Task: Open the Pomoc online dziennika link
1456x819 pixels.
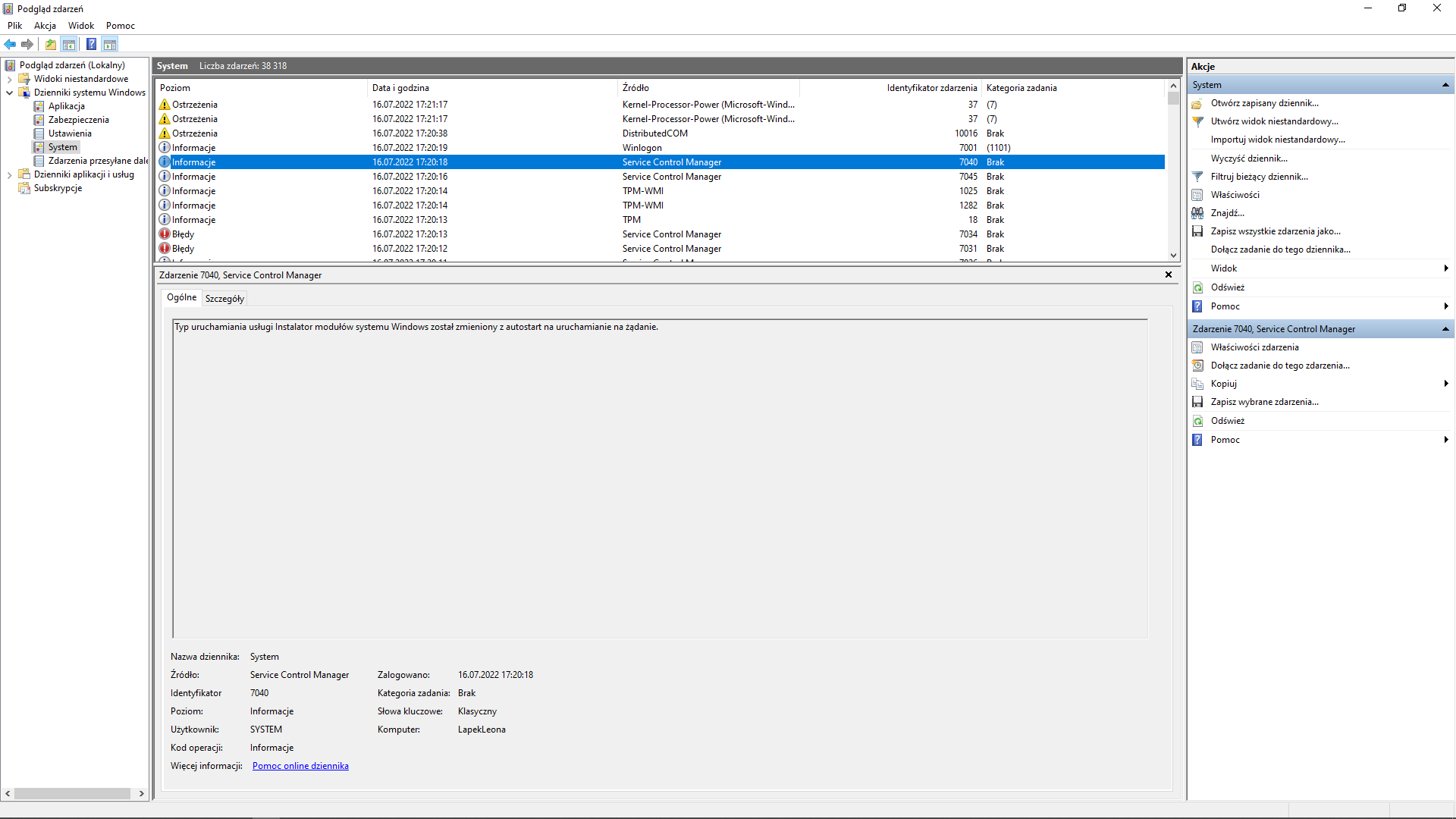Action: click(300, 766)
